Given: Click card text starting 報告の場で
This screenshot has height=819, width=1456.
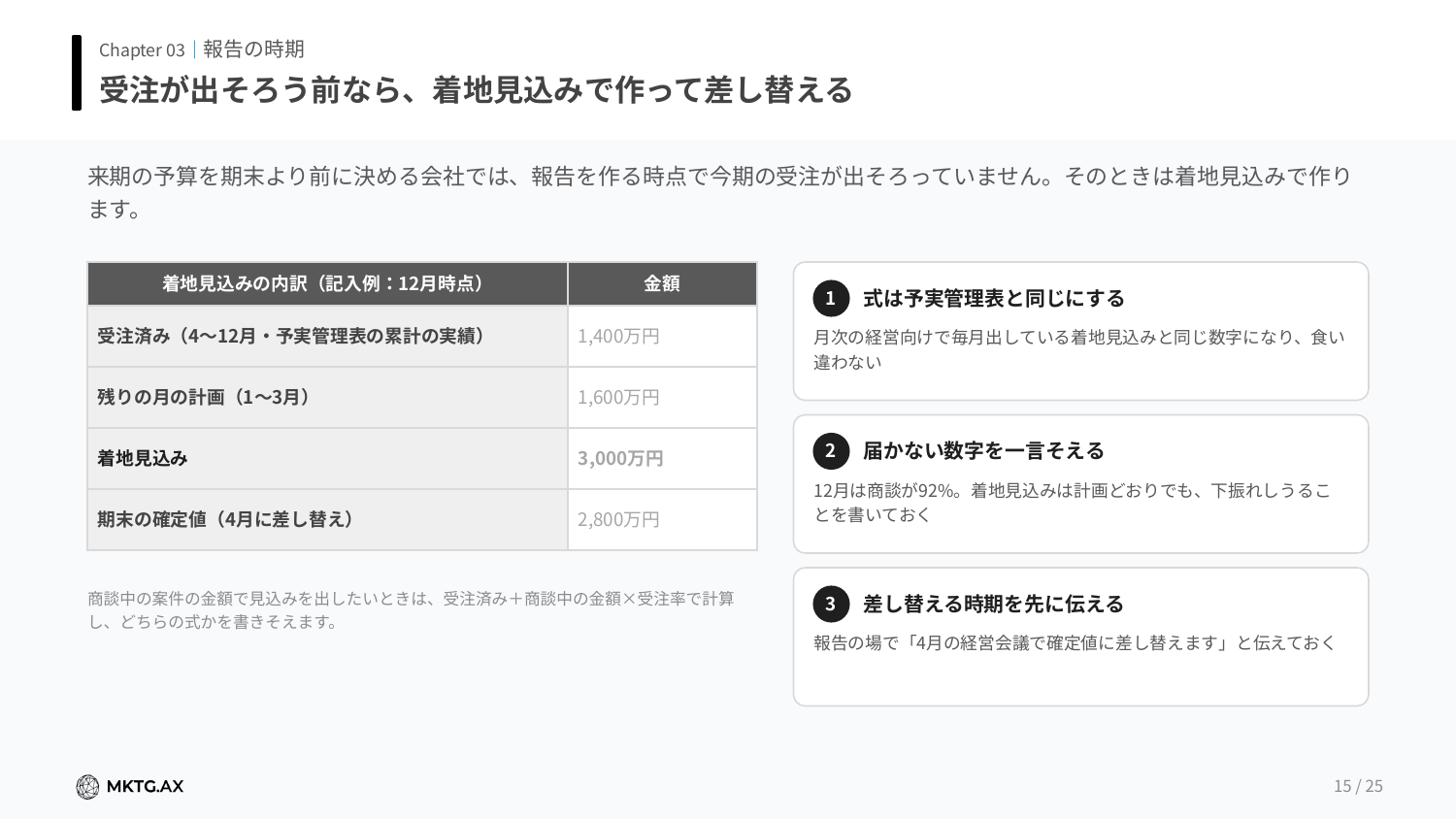Looking at the screenshot, I should [1075, 642].
